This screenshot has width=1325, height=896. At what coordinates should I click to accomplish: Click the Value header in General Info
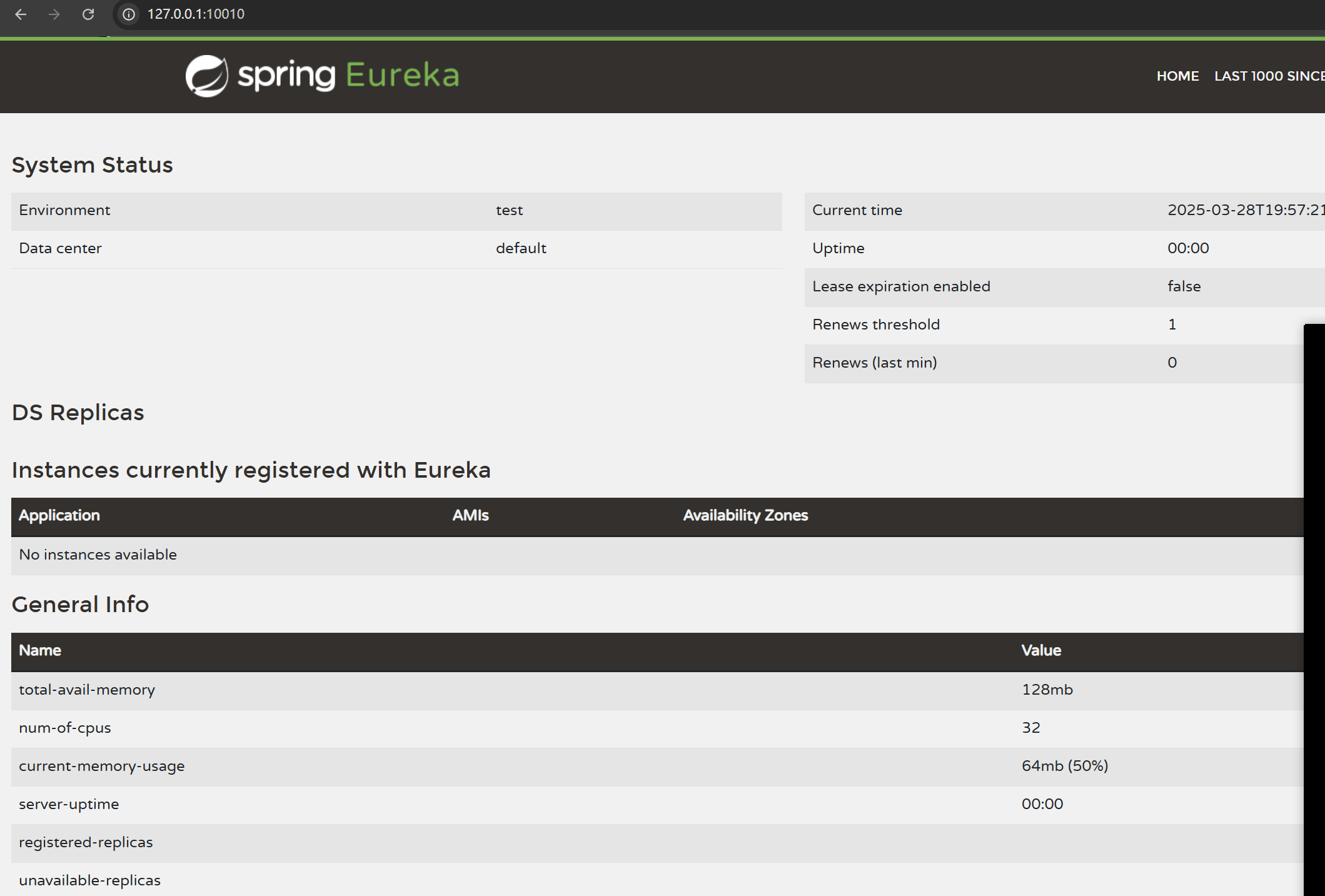tap(1041, 650)
